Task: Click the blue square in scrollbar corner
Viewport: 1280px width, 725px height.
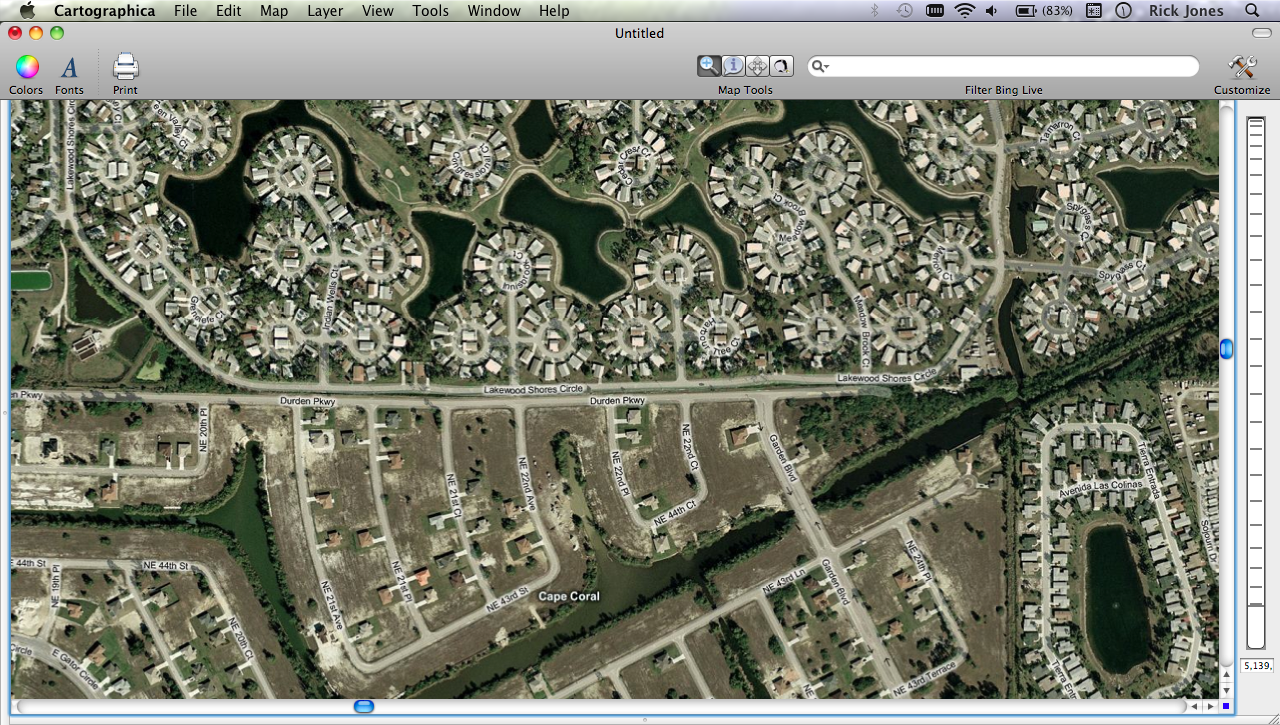Action: [x=1226, y=706]
